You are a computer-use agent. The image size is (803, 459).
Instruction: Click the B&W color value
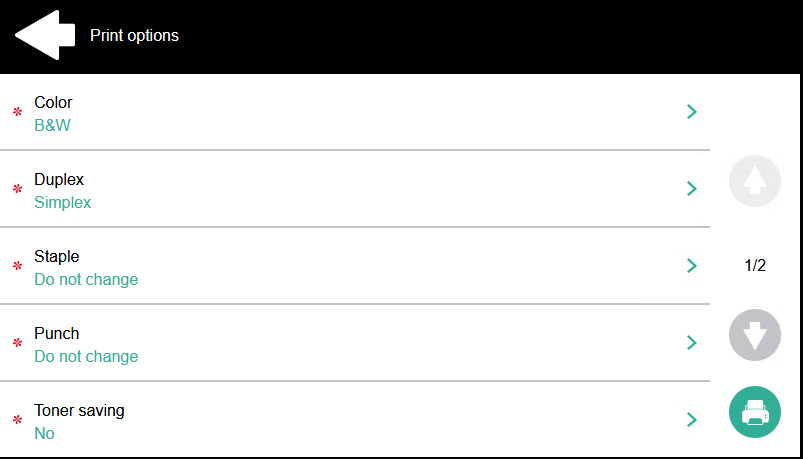tap(53, 126)
